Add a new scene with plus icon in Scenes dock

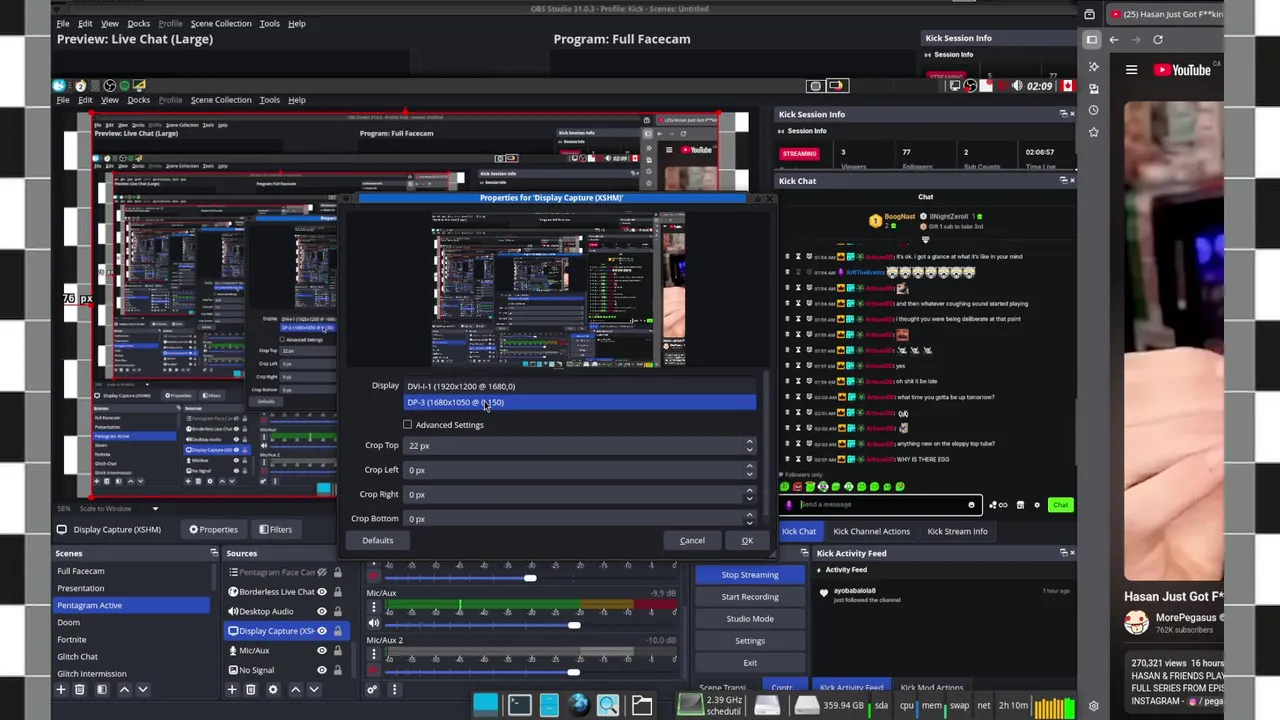tap(61, 689)
